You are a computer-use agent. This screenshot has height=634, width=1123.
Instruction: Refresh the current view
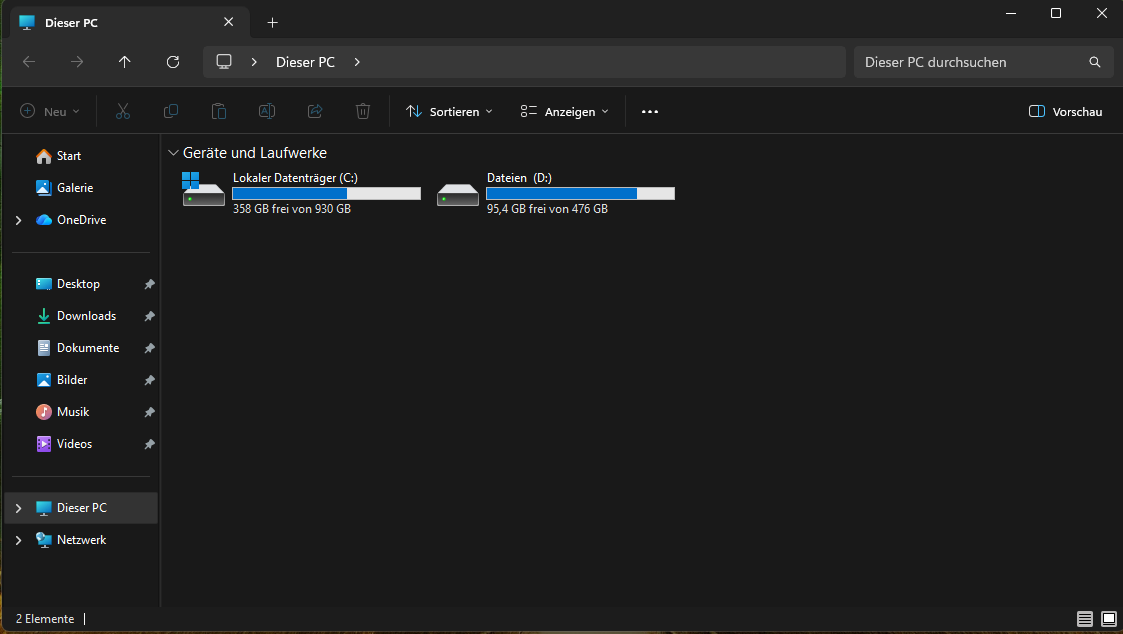tap(173, 62)
